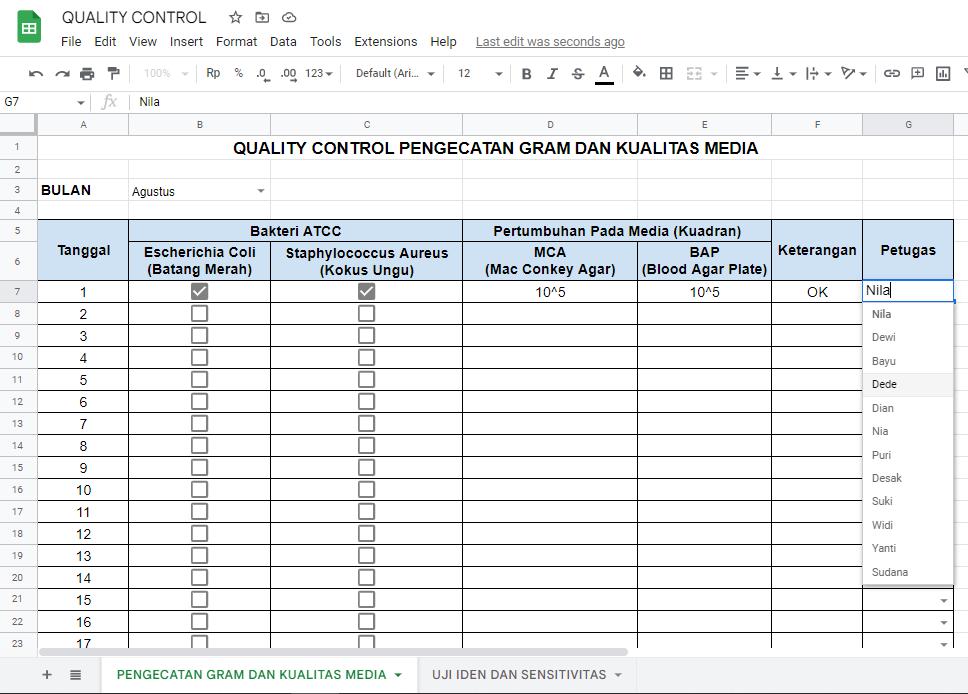Open the borders menu

click(x=666, y=73)
